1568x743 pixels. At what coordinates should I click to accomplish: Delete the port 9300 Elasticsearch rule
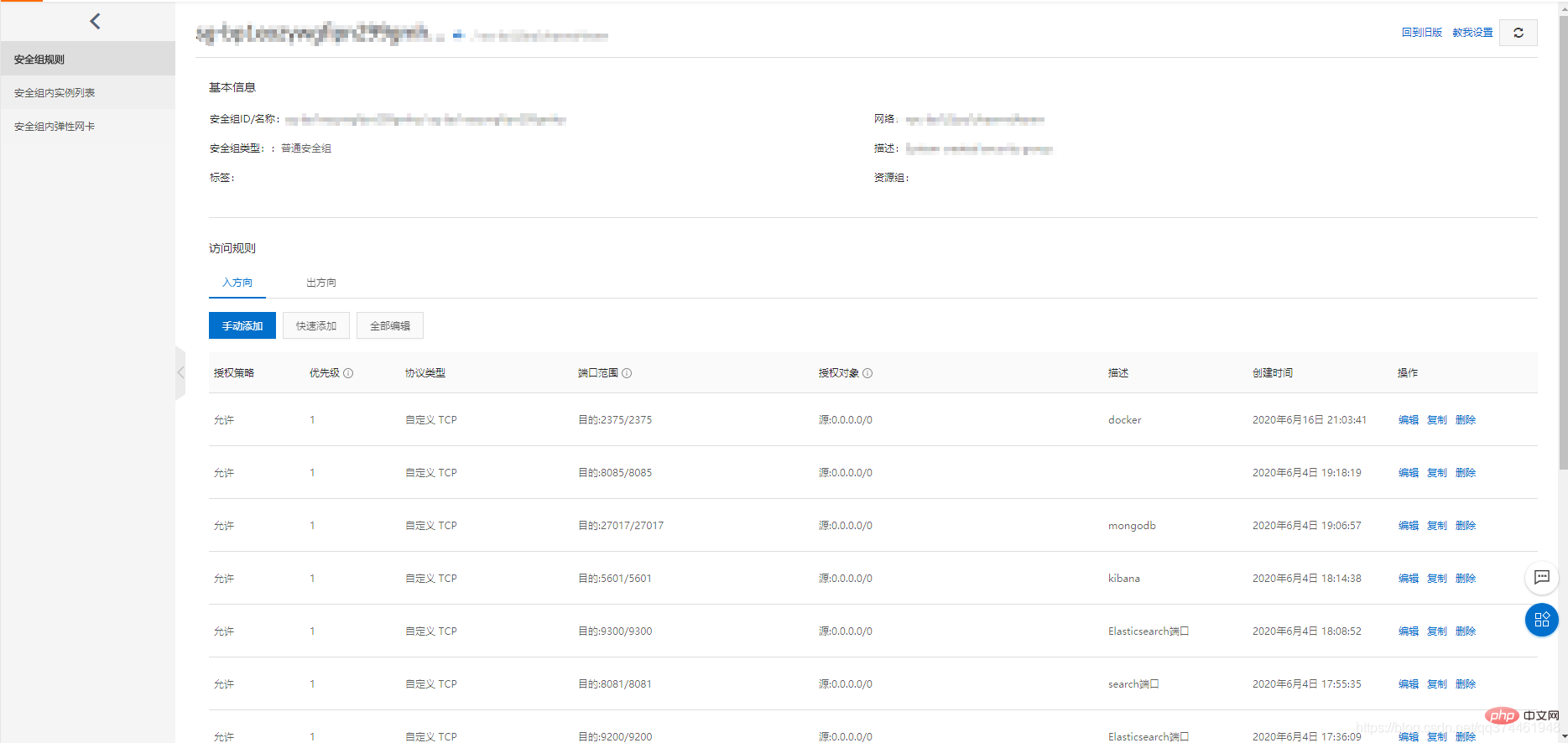[x=1466, y=631]
